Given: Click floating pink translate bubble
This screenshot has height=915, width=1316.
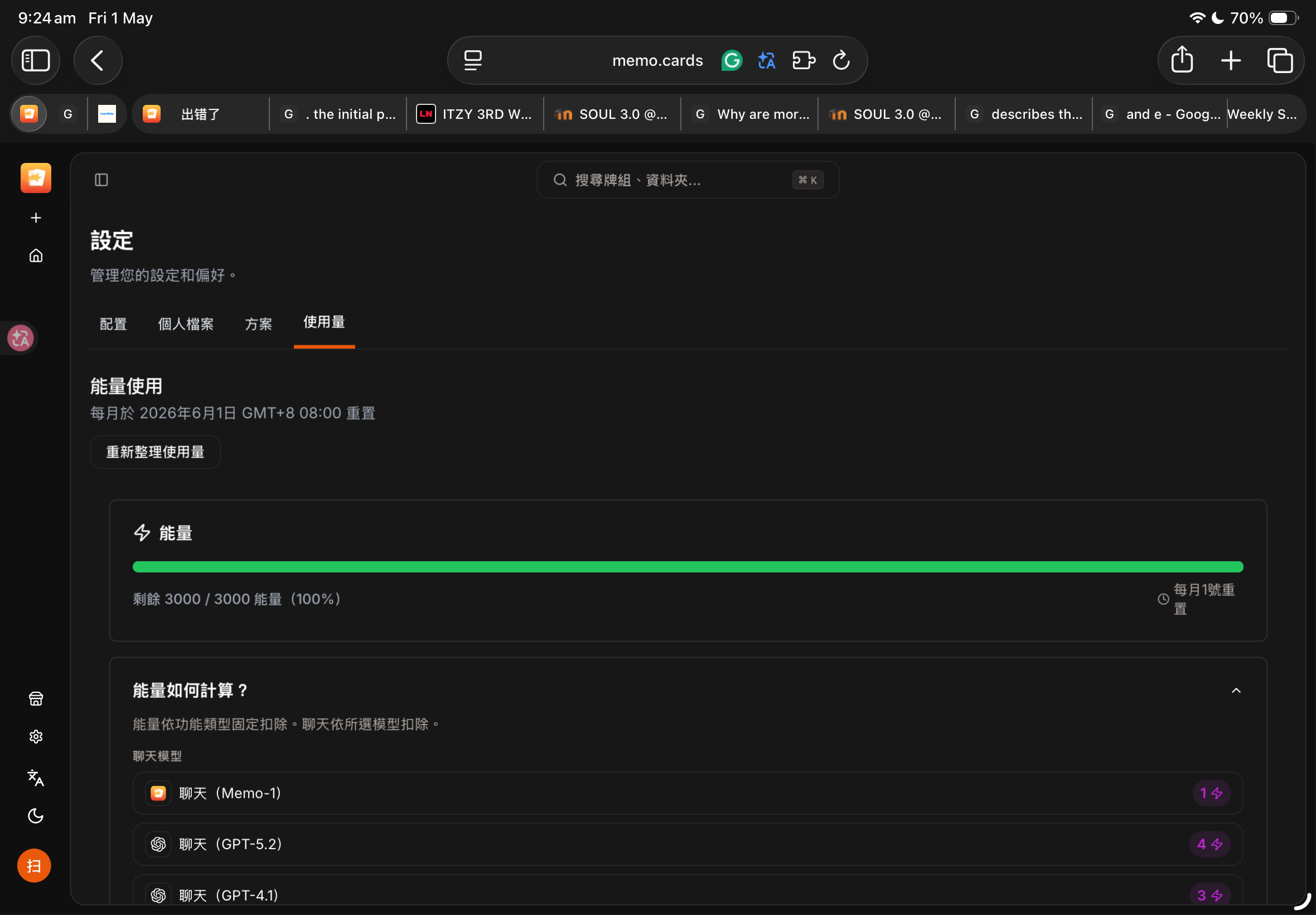Looking at the screenshot, I should (21, 338).
